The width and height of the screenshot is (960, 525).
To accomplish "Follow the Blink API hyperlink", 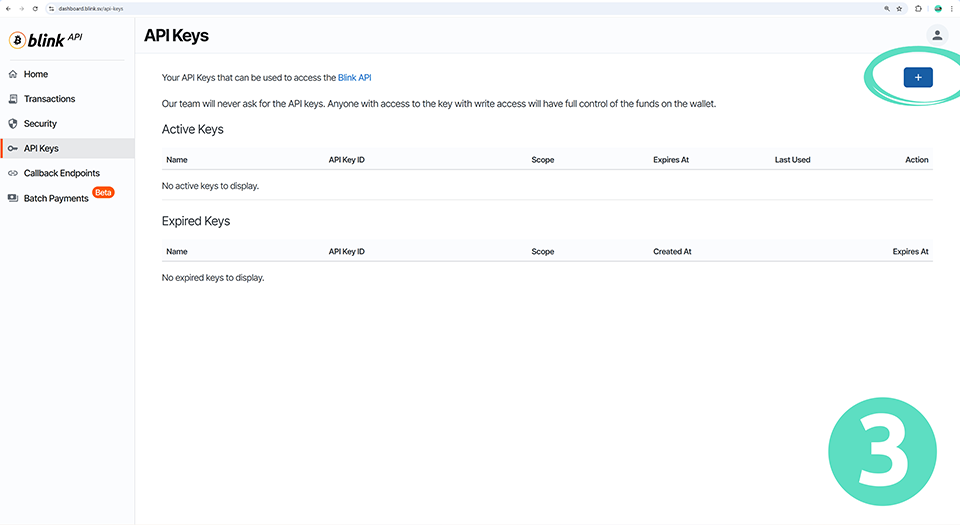I will click(x=354, y=77).
